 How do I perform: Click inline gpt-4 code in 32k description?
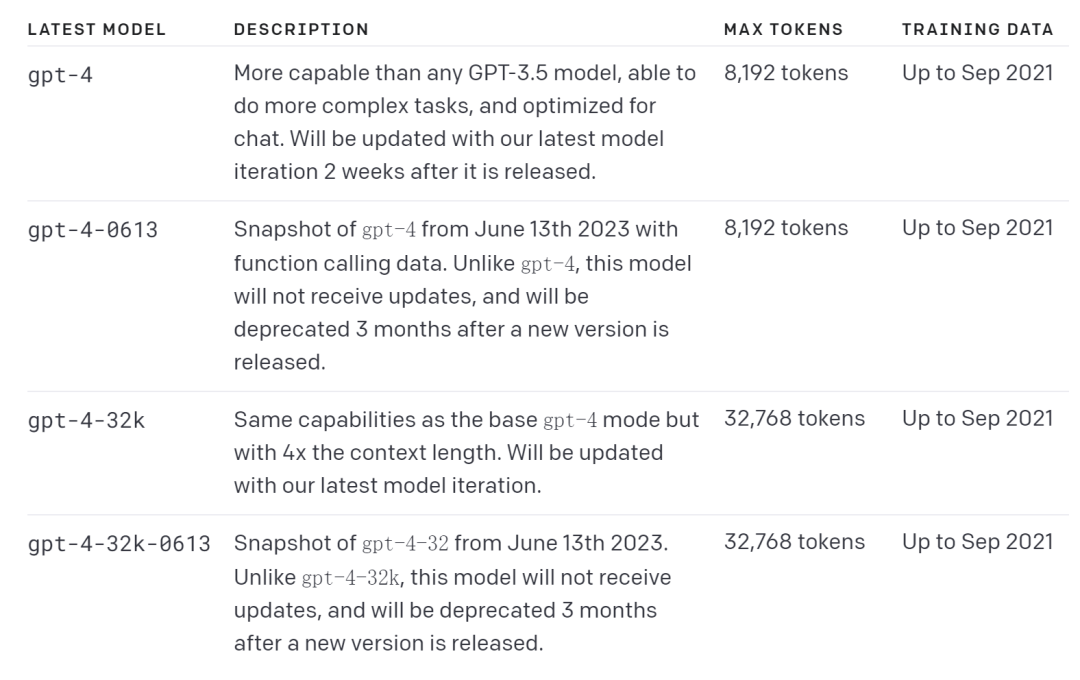click(x=570, y=420)
